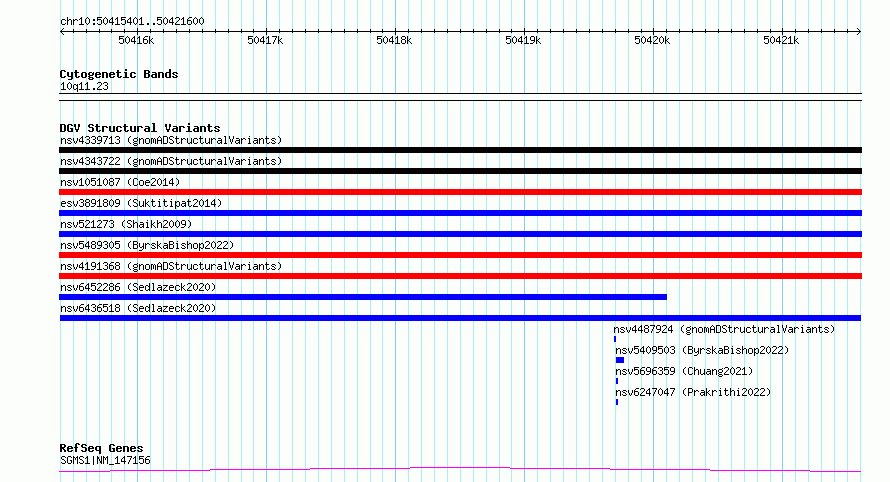Screen dimensions: 890x482
Task: Click the small blue marker under nsv4487924
Action: click(615, 339)
